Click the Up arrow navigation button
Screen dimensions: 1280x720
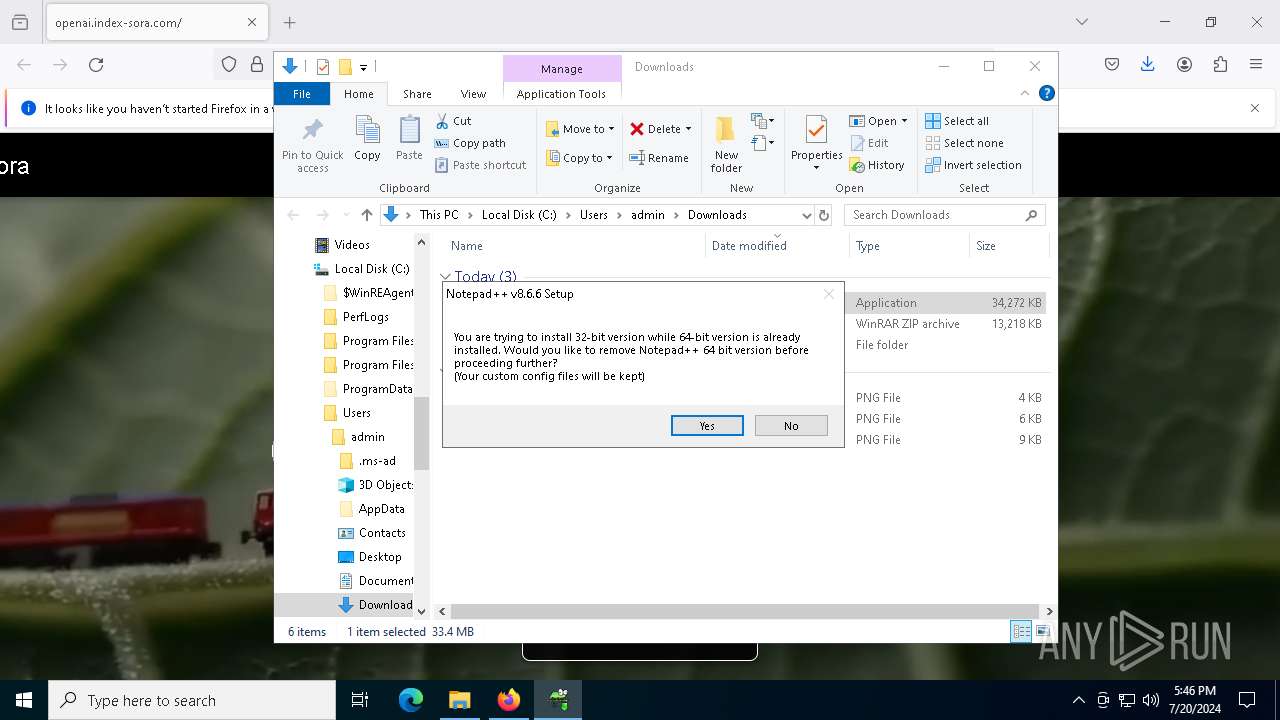coord(367,215)
